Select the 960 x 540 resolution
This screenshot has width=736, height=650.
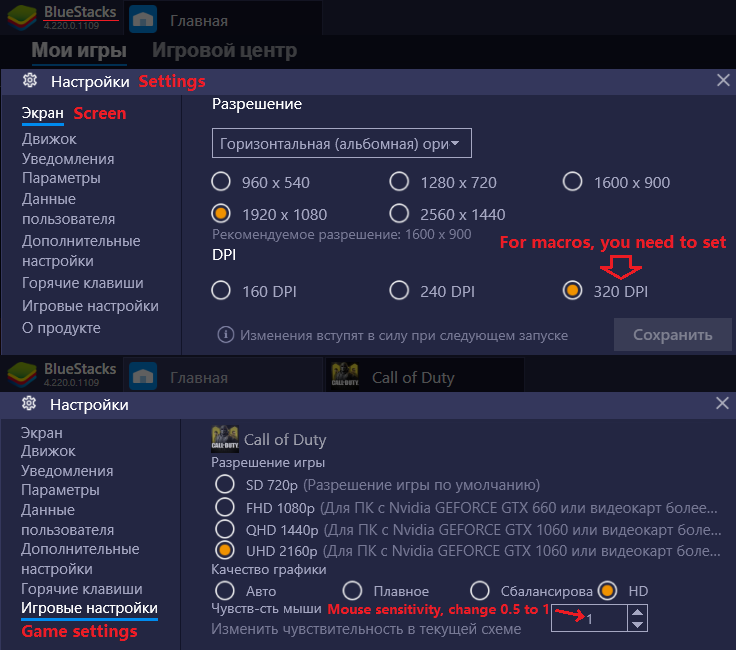221,182
